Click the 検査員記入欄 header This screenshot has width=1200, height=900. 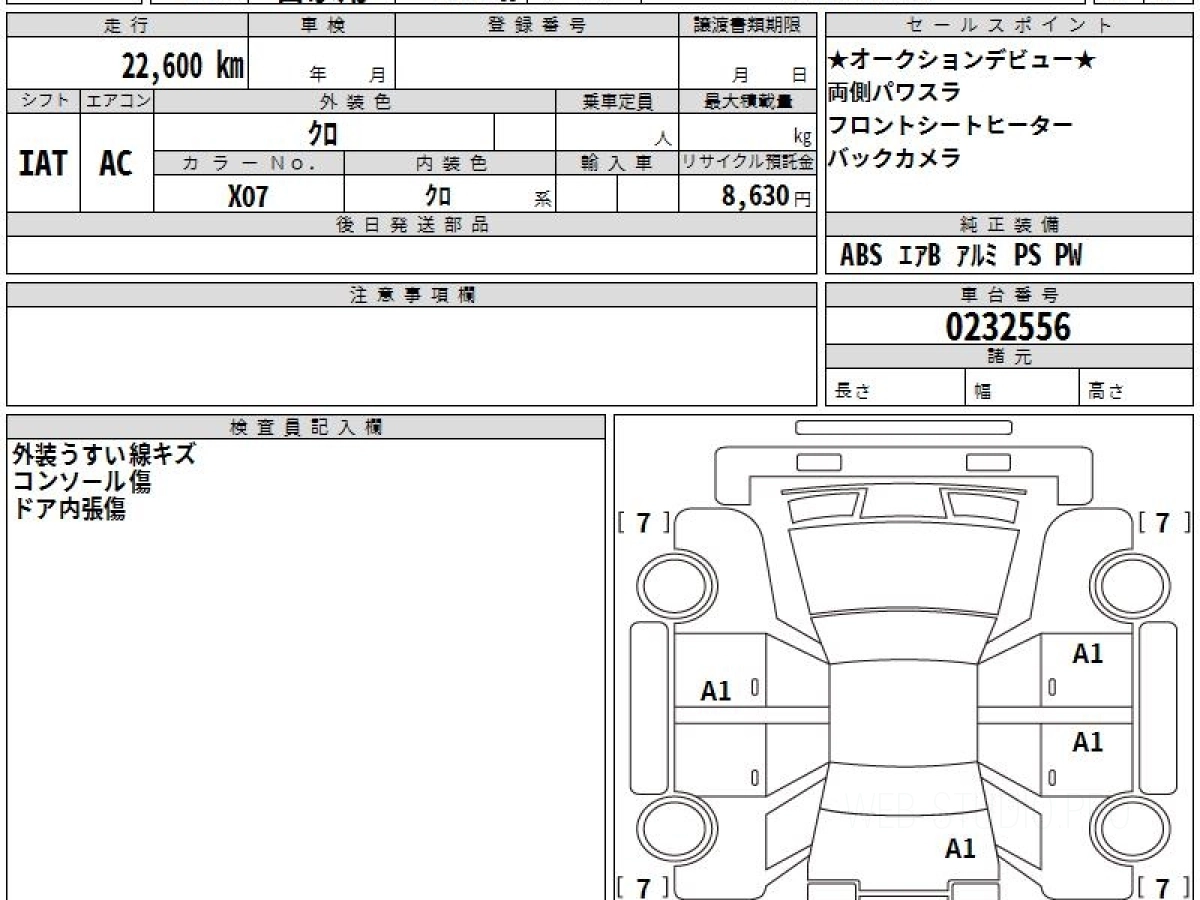306,427
